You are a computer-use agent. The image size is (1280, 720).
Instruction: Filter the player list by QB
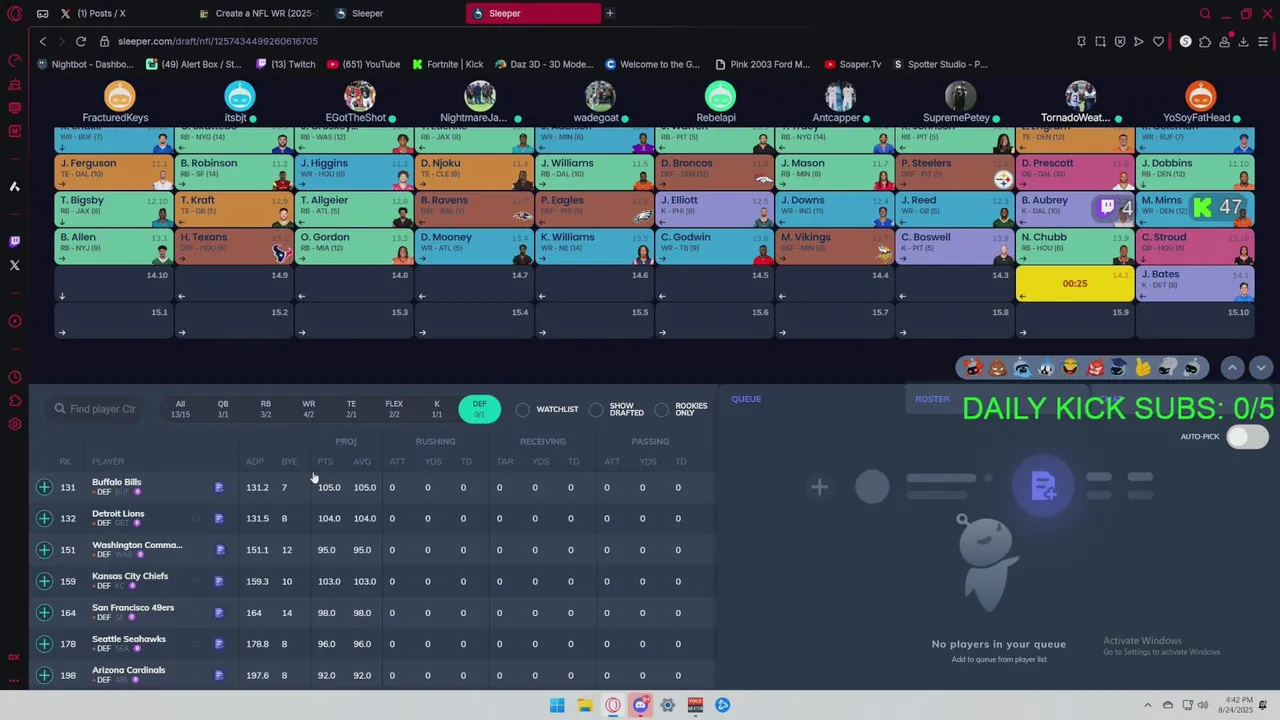[223, 409]
